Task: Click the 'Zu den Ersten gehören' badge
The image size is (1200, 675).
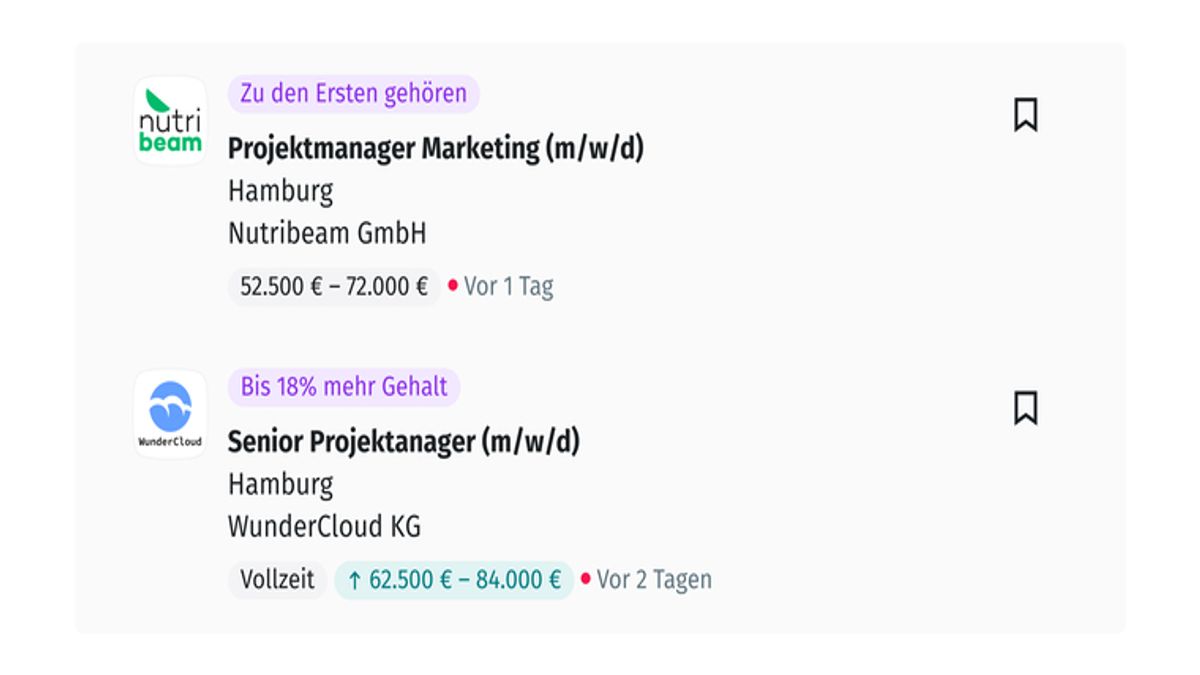Action: (353, 94)
